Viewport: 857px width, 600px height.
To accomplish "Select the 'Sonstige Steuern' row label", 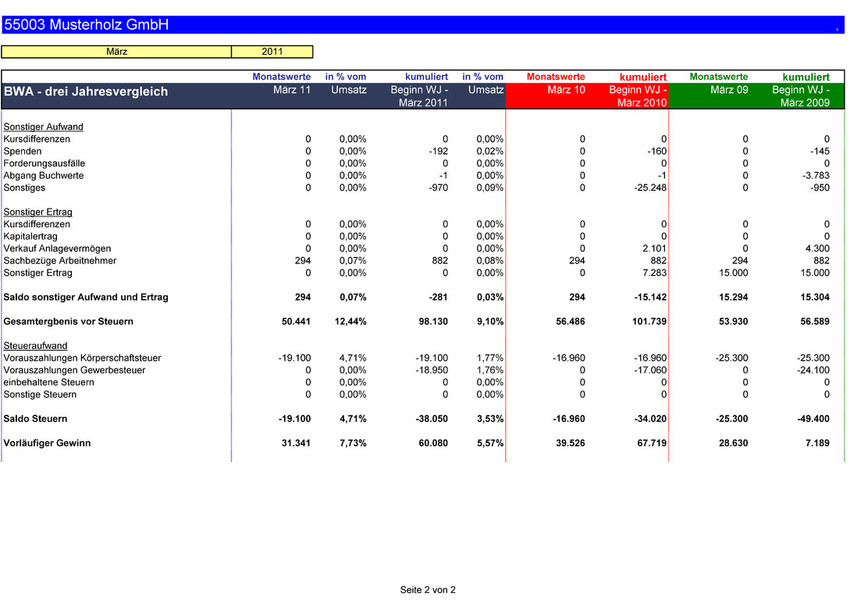I will 40,395.
